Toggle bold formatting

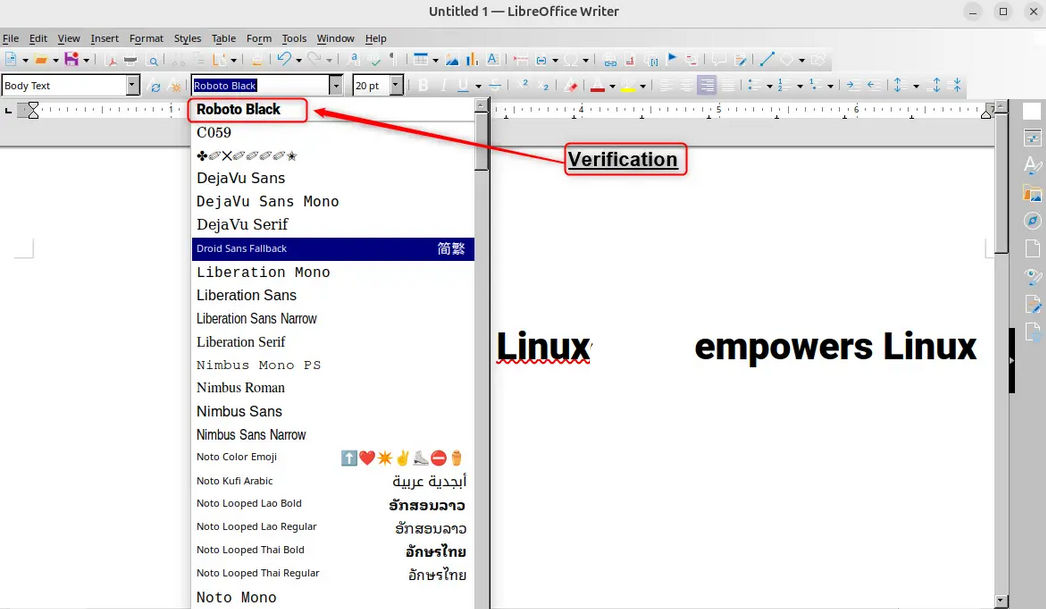[x=424, y=85]
